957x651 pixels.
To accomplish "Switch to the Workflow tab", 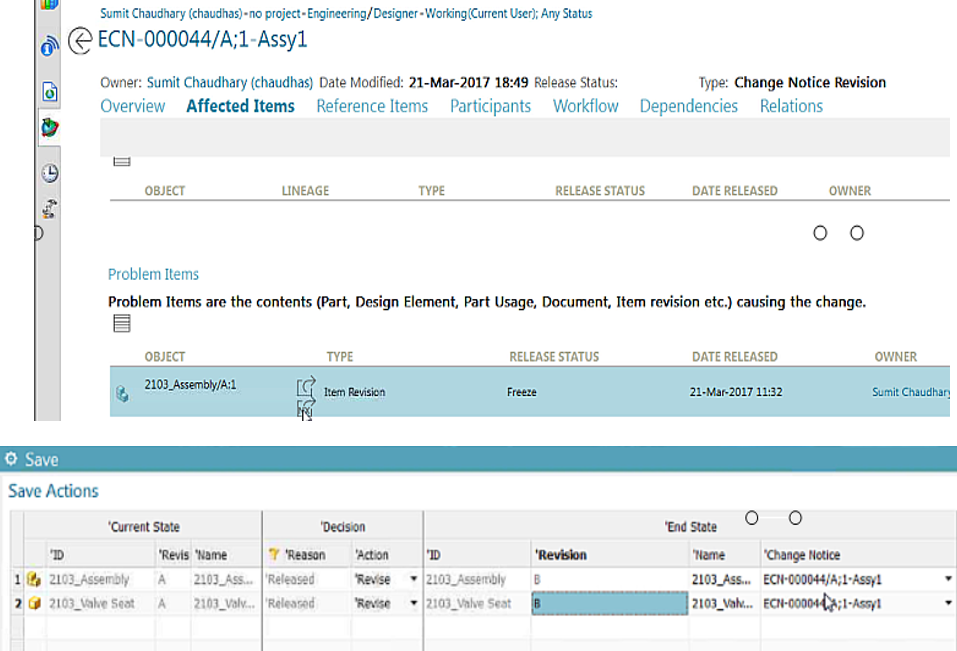I will (x=585, y=106).
